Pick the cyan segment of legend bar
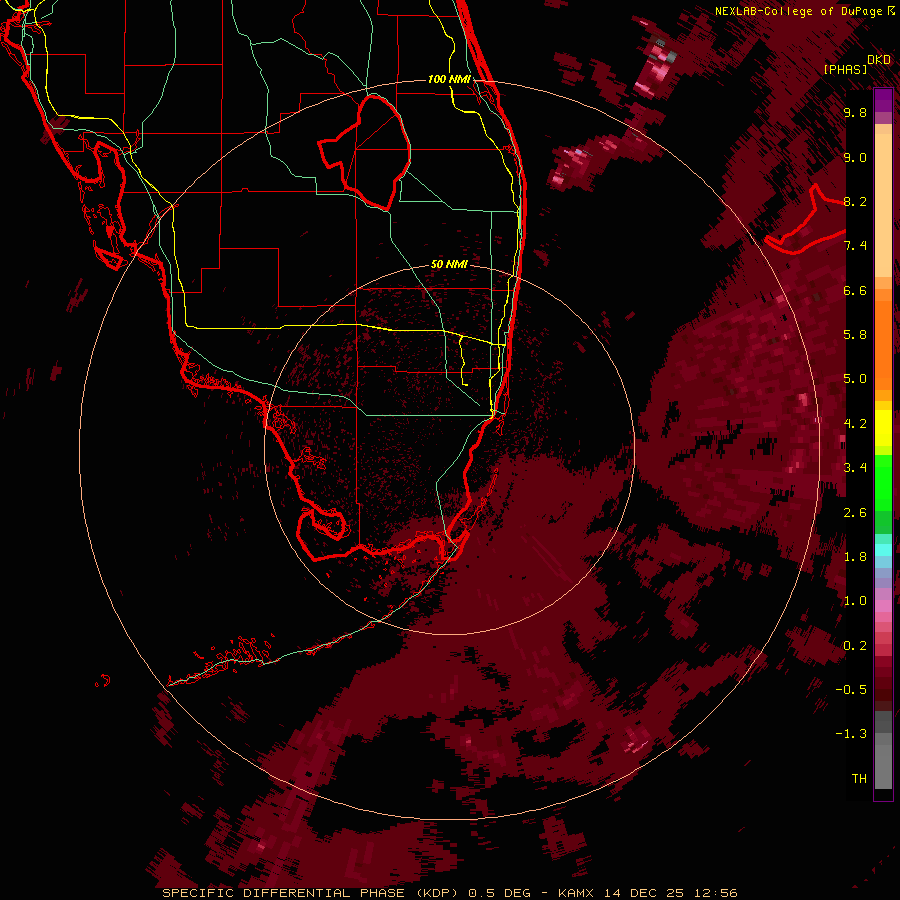The height and width of the screenshot is (900, 900). [883, 550]
